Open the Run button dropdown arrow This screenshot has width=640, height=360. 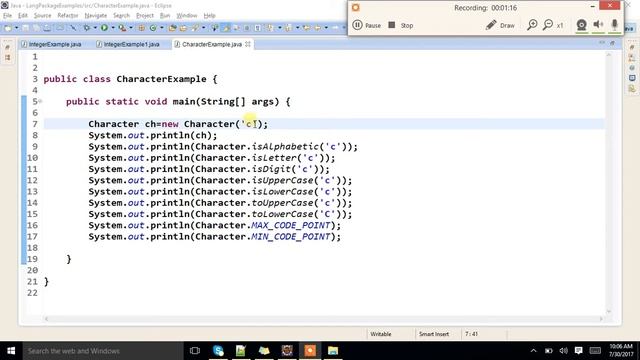pyautogui.click(x=113, y=28)
